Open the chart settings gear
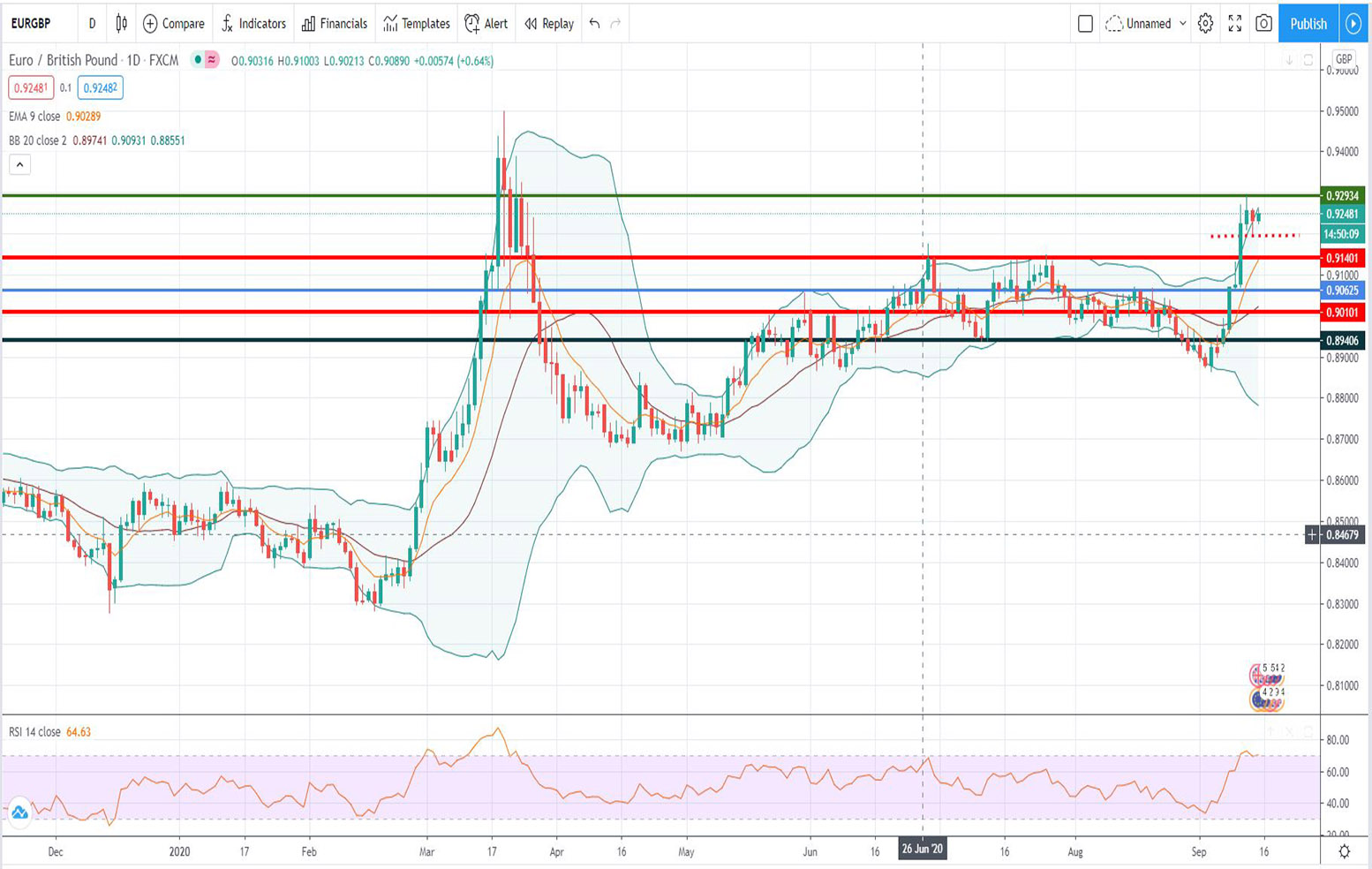The height and width of the screenshot is (869, 1372). click(x=1204, y=24)
